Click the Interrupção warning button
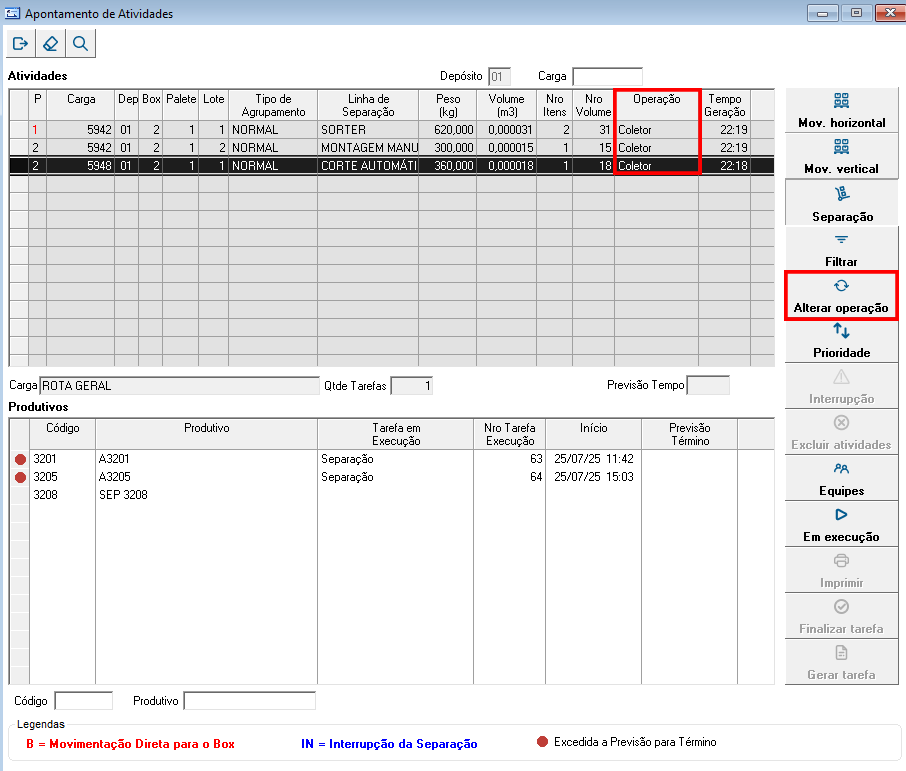The image size is (906, 771). pyautogui.click(x=841, y=387)
